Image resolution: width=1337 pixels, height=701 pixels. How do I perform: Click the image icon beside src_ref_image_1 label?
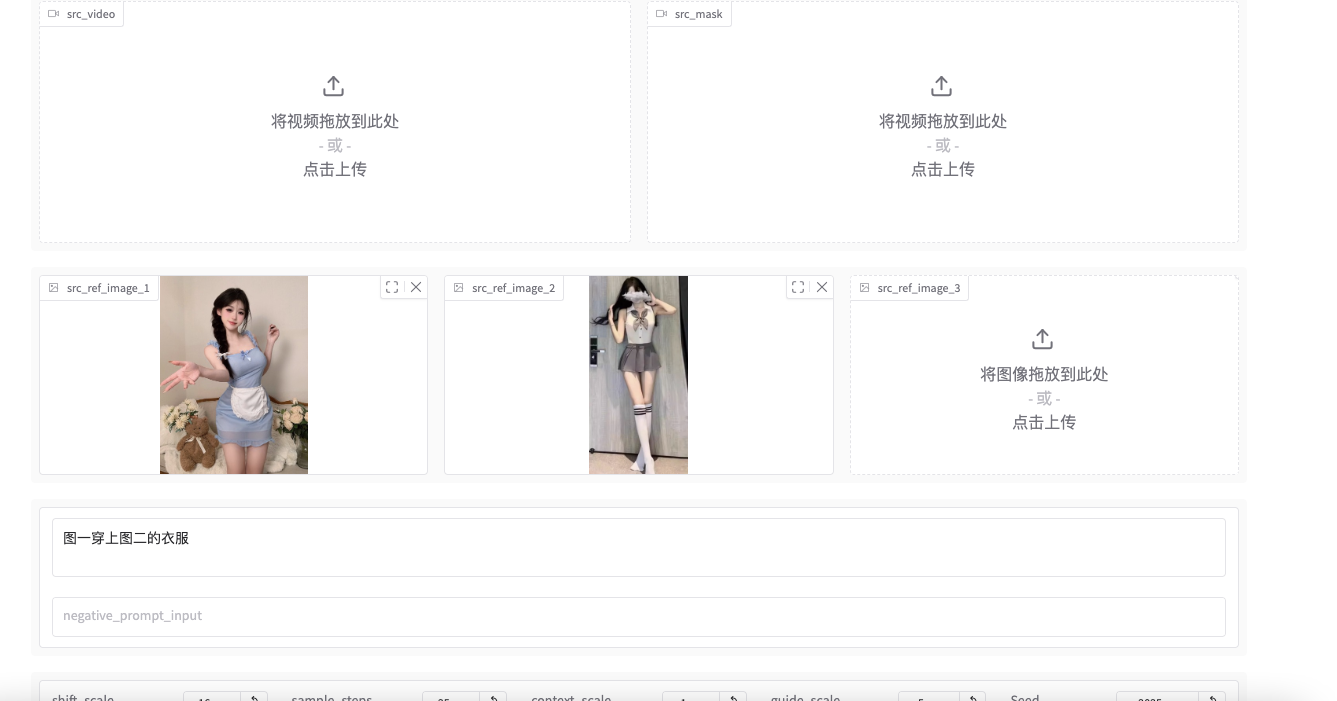point(54,288)
